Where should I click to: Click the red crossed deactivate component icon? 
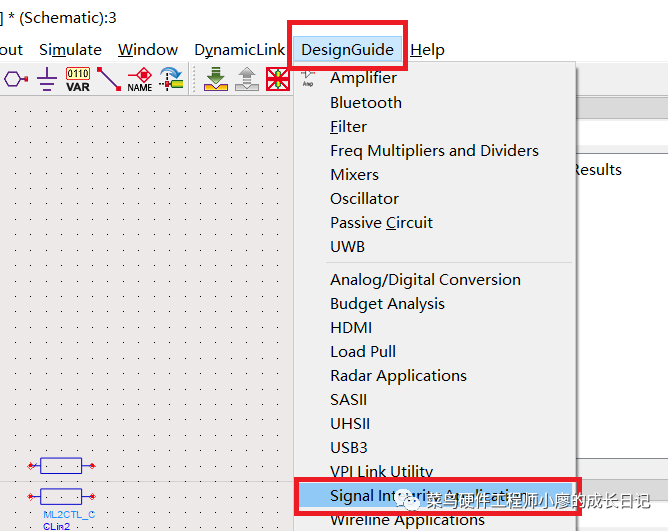[x=278, y=79]
